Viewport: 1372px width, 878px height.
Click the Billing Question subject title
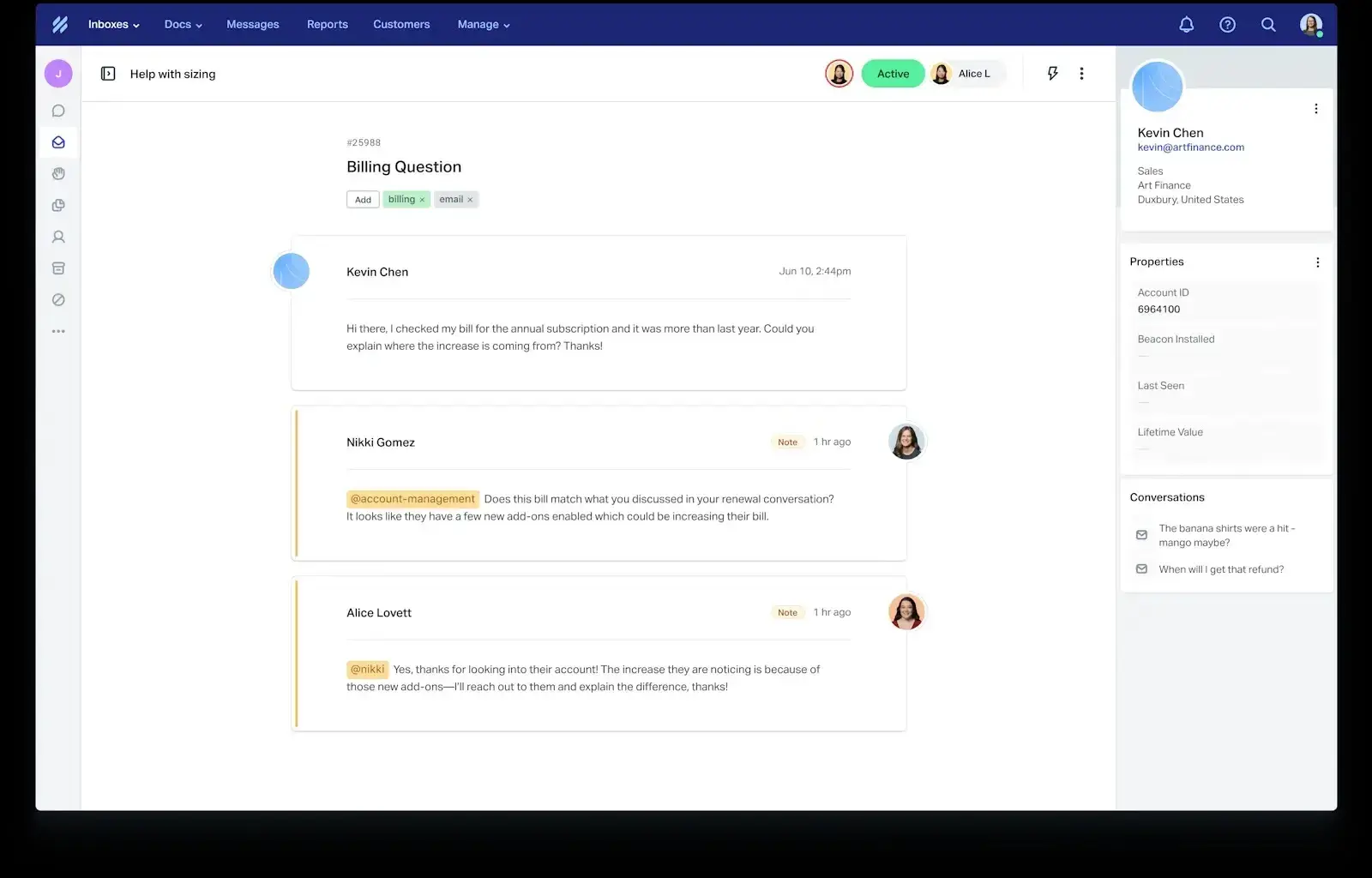(x=404, y=167)
